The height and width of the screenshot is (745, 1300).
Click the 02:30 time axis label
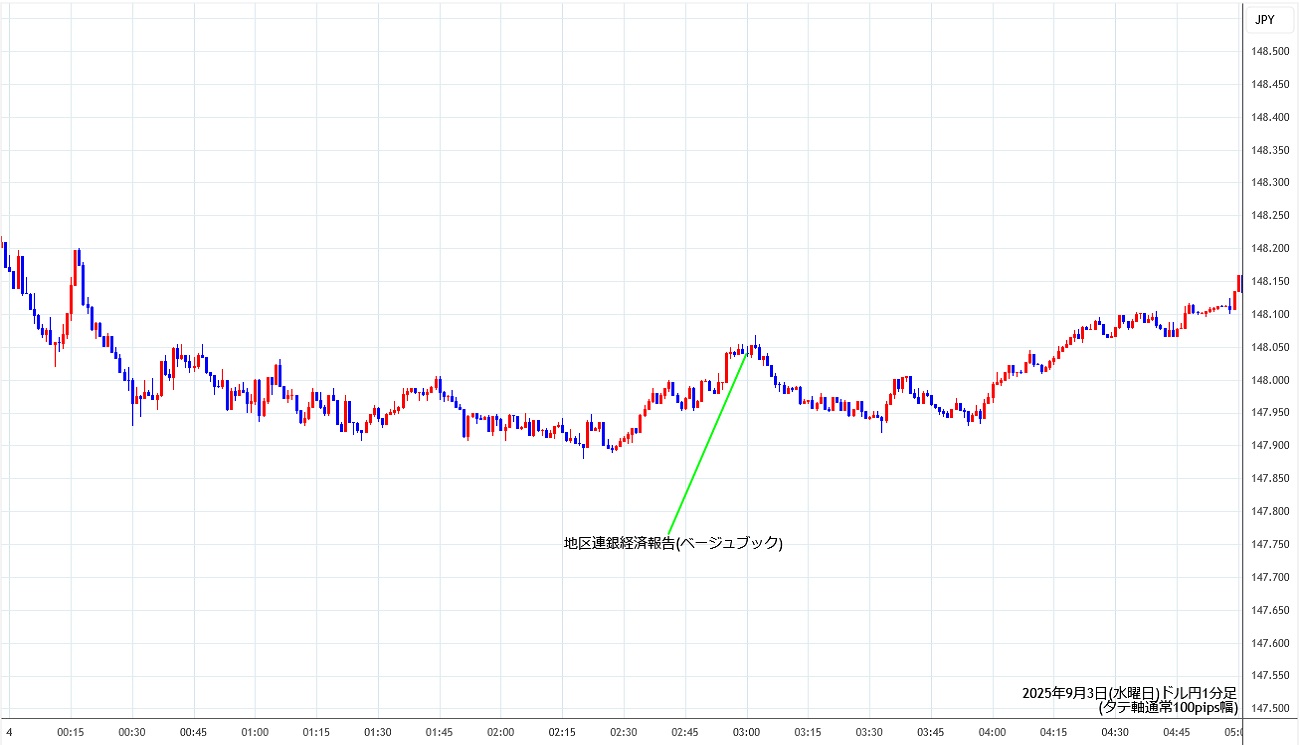click(x=624, y=733)
